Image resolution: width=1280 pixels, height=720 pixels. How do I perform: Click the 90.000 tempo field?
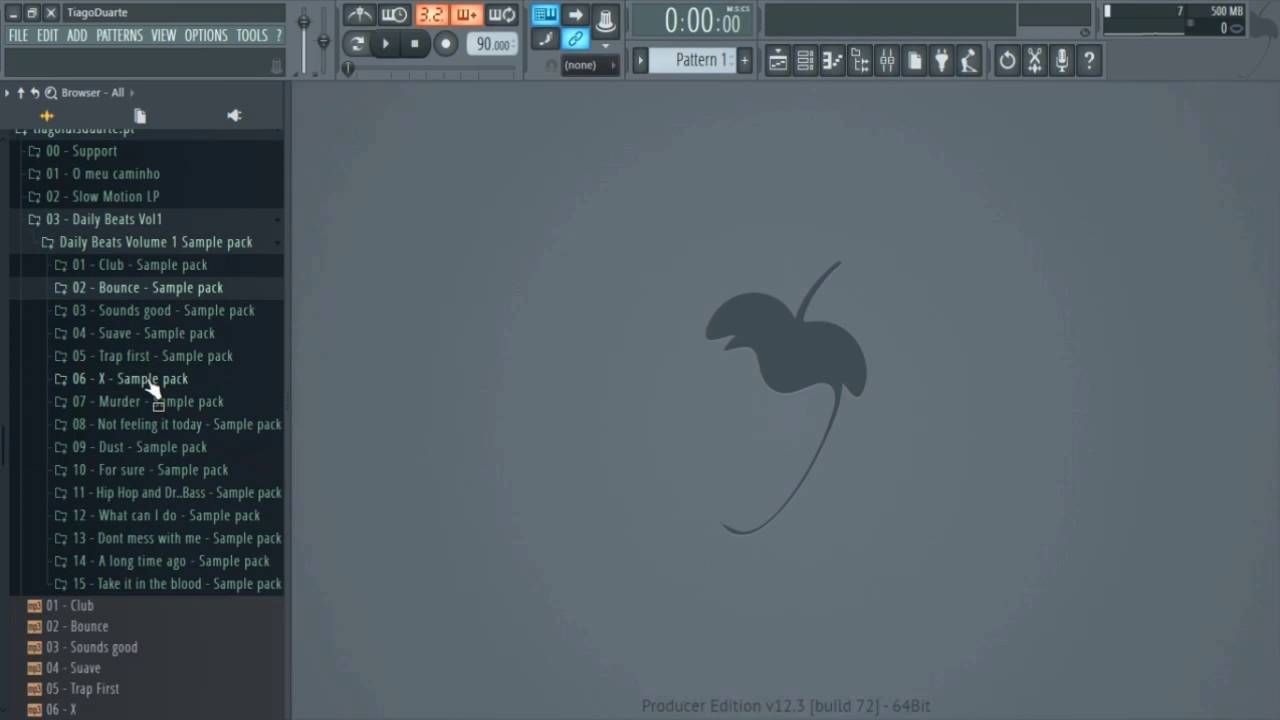493,44
